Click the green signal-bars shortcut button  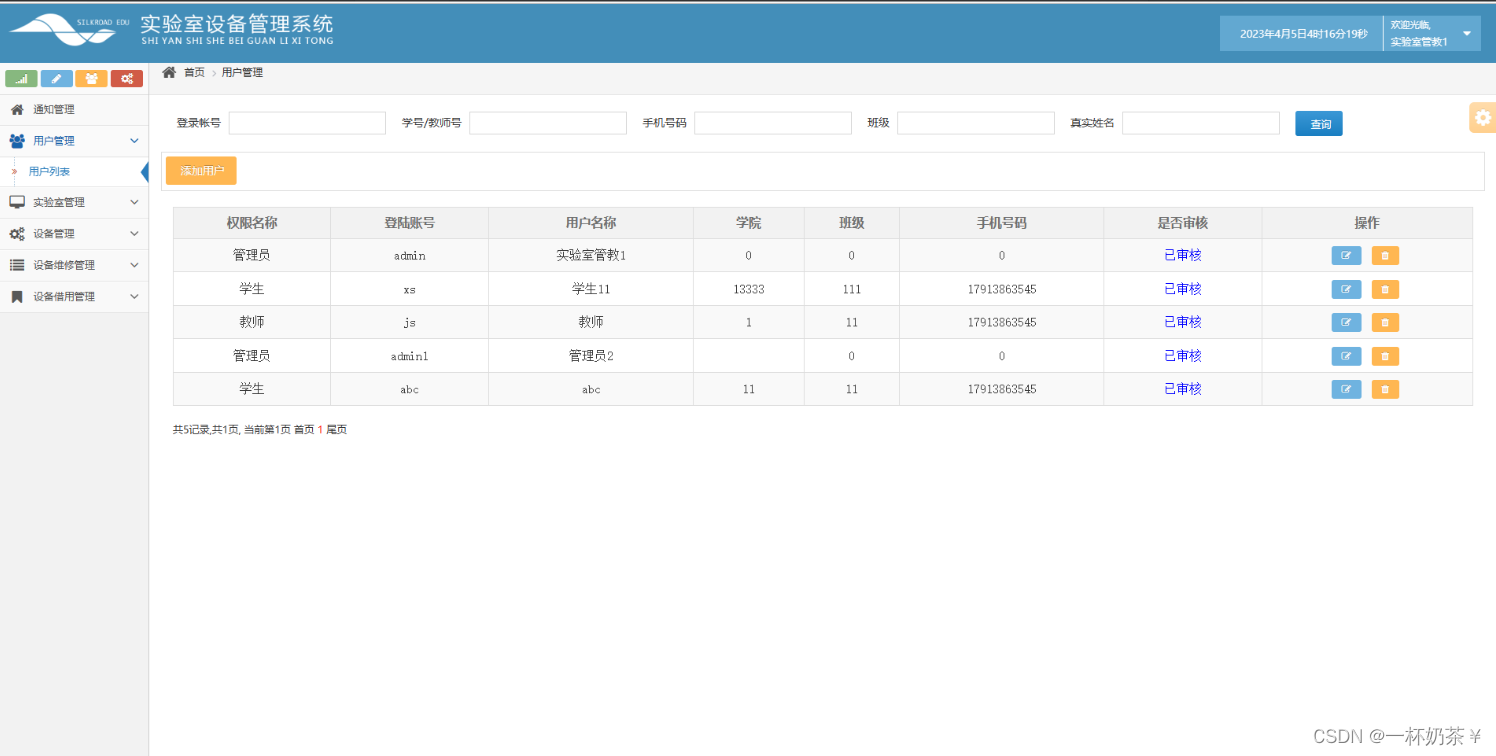(x=21, y=79)
